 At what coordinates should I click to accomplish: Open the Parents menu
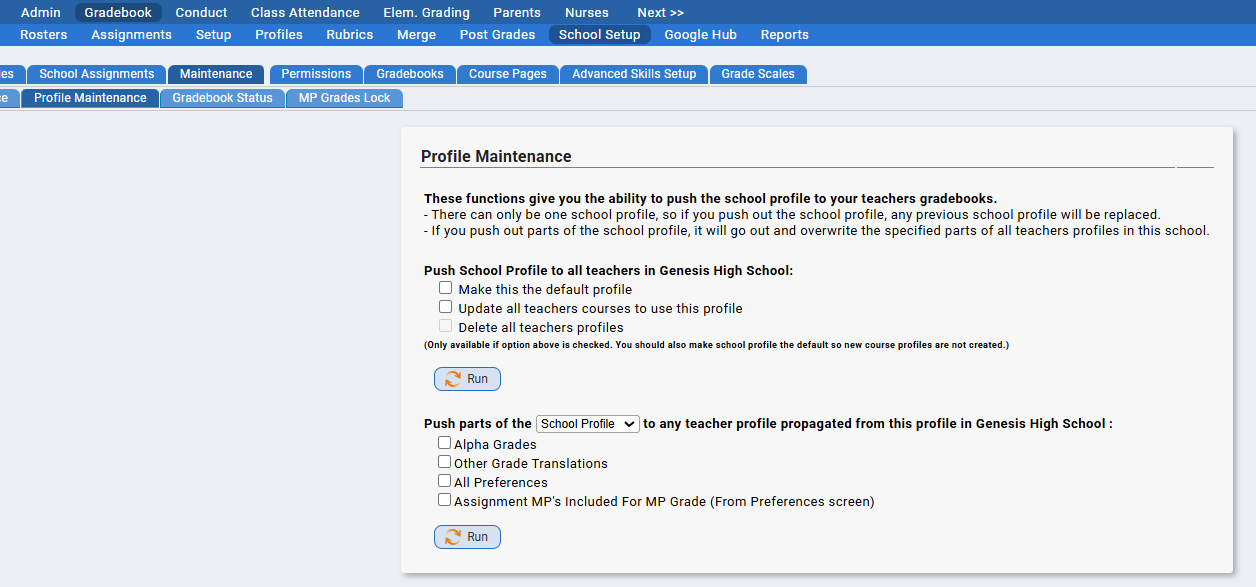[x=517, y=13]
